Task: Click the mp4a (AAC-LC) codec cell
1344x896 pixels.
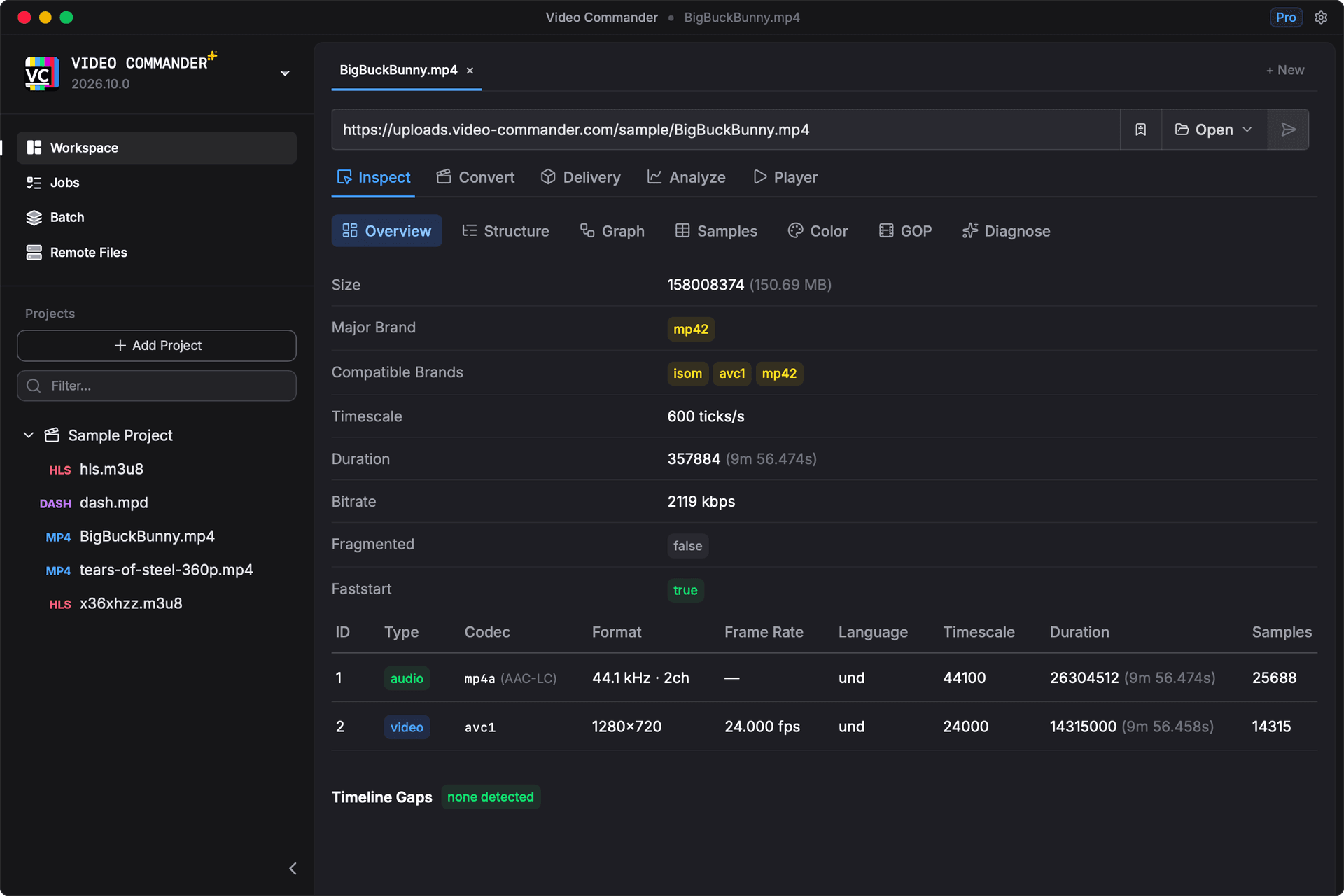Action: 510,678
